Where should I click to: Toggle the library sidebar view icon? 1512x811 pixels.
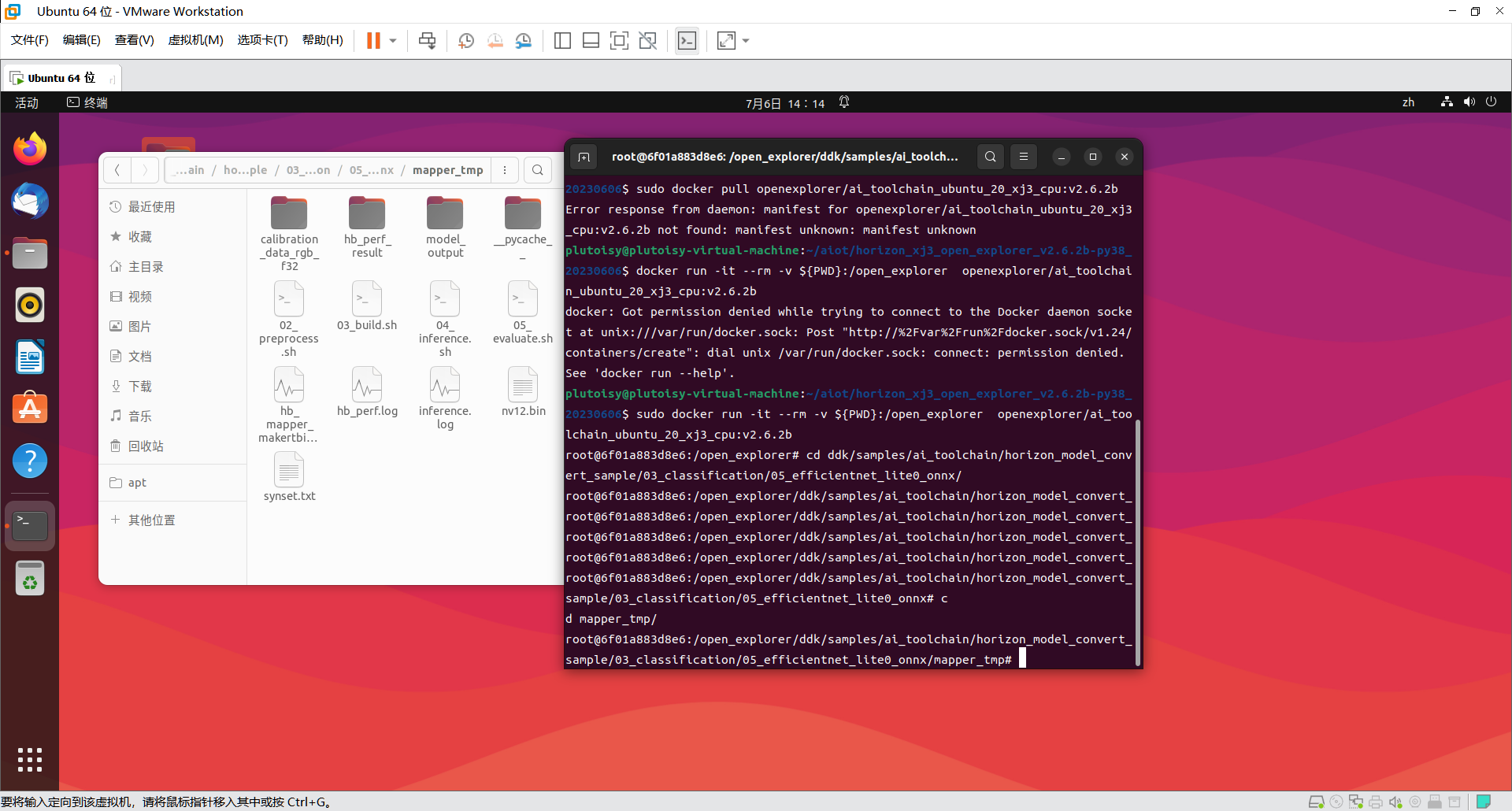(x=562, y=40)
